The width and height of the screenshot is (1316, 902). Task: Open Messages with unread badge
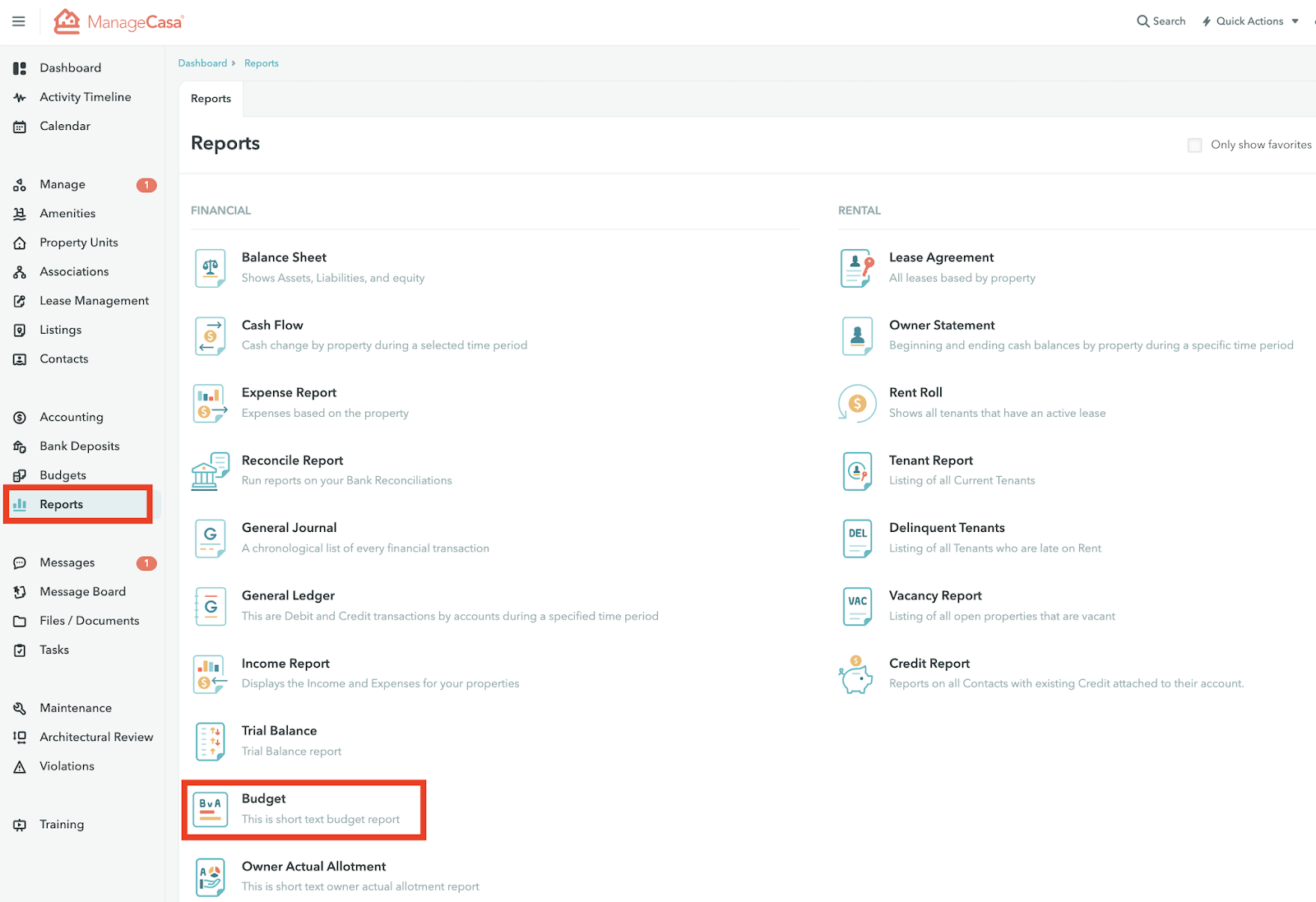click(67, 562)
